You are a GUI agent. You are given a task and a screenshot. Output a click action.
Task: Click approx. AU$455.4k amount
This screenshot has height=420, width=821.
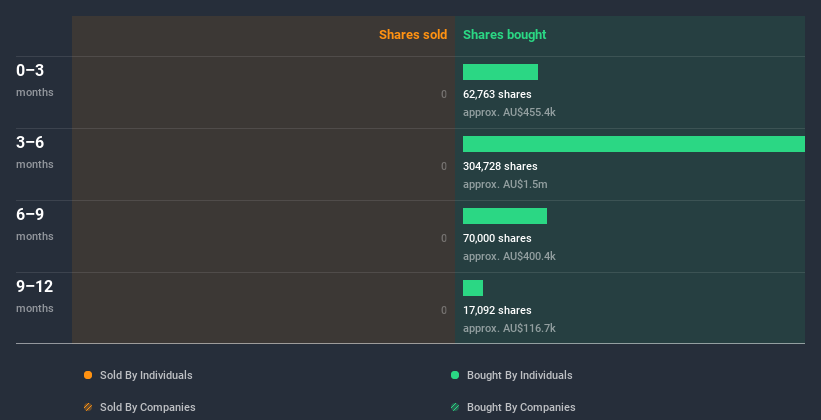509,113
